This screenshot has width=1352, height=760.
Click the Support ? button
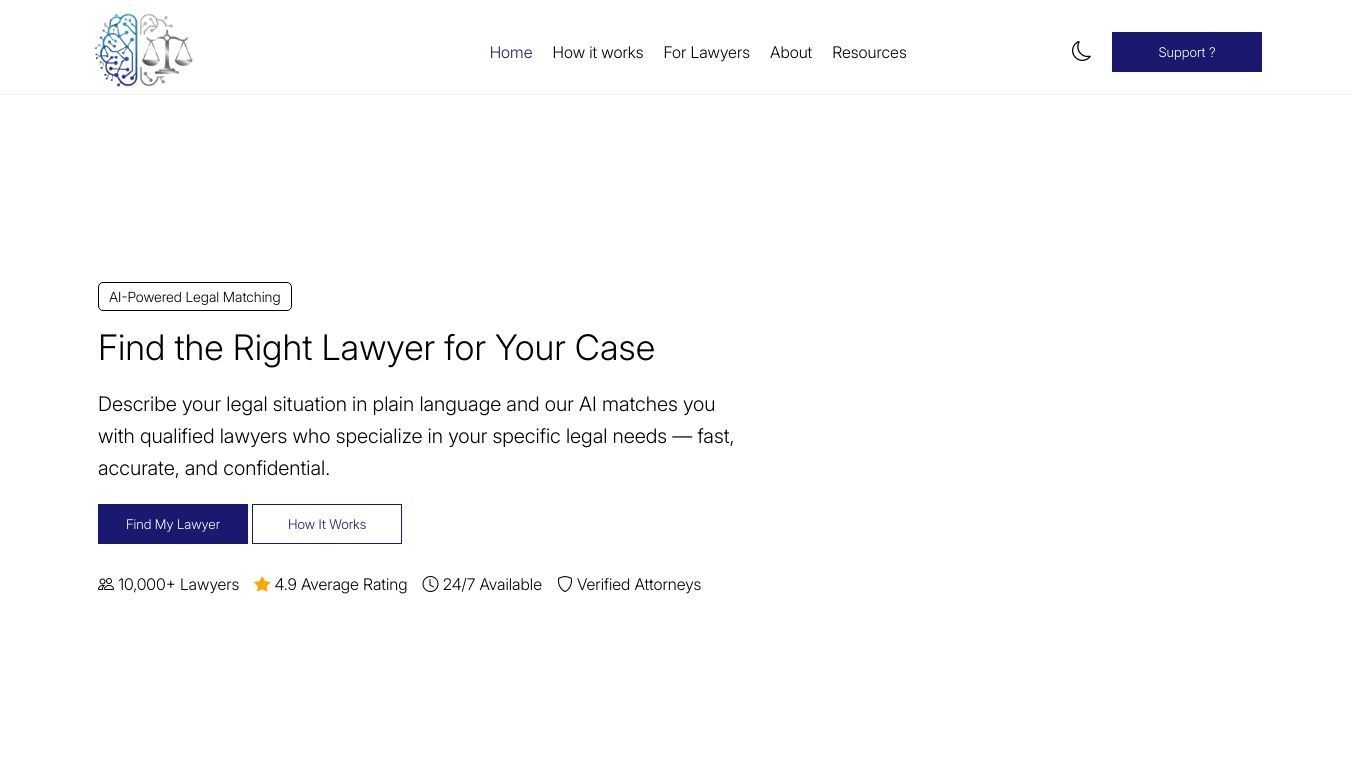point(1186,52)
